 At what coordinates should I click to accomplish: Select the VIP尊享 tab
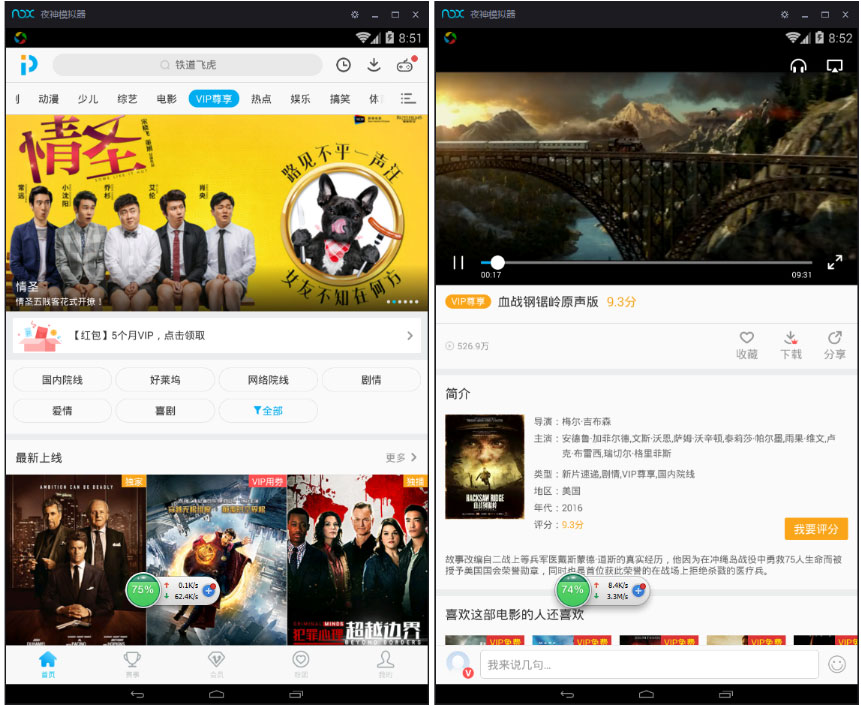[x=214, y=99]
